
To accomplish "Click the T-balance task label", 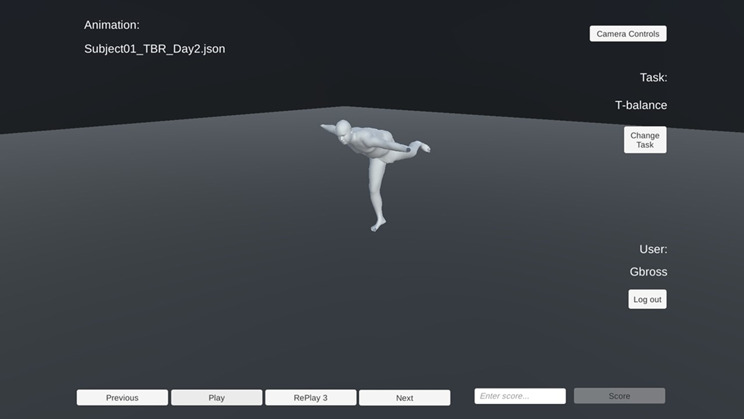I will pos(641,105).
